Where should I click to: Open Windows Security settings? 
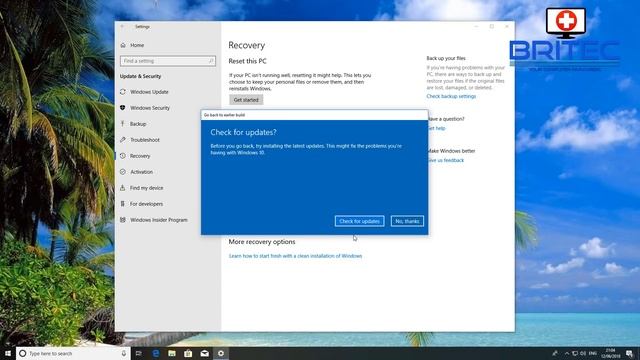(150, 108)
